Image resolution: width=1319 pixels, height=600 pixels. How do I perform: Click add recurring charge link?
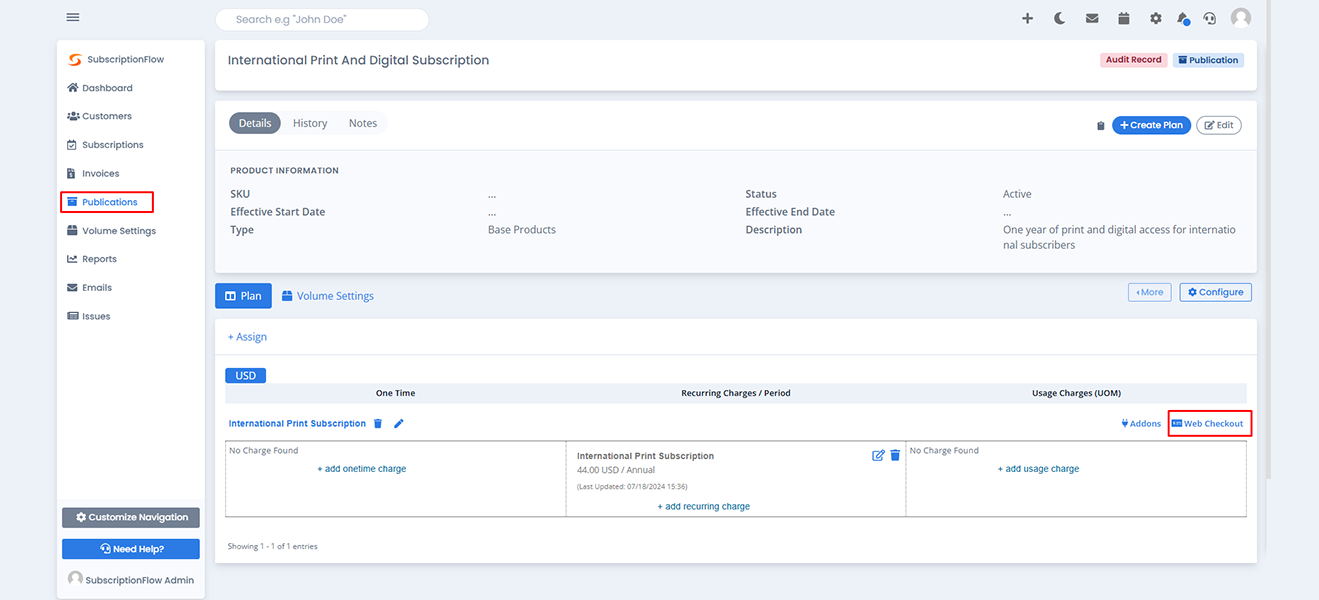coord(704,507)
